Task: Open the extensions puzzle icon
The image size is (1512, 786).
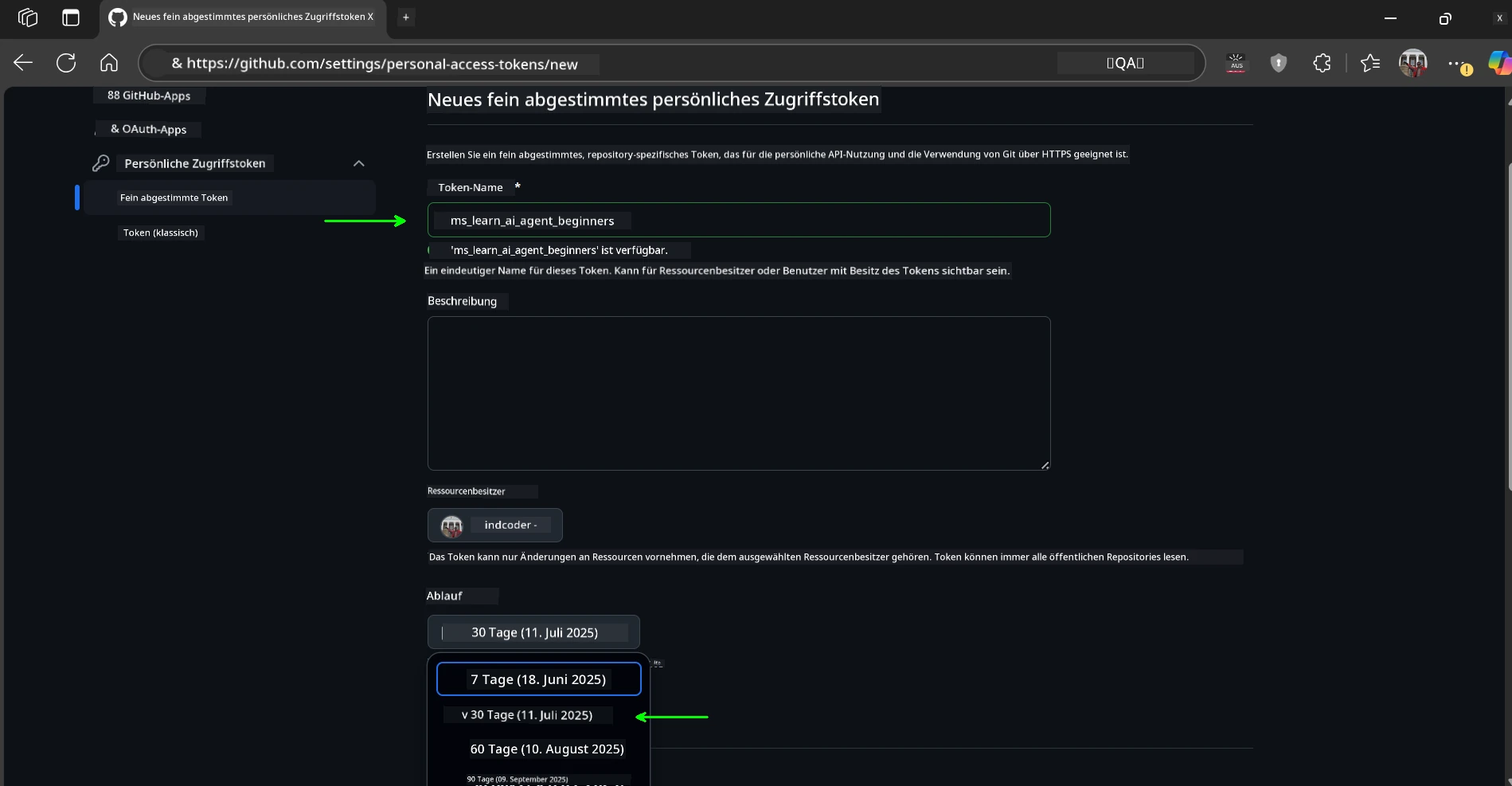Action: (1322, 63)
